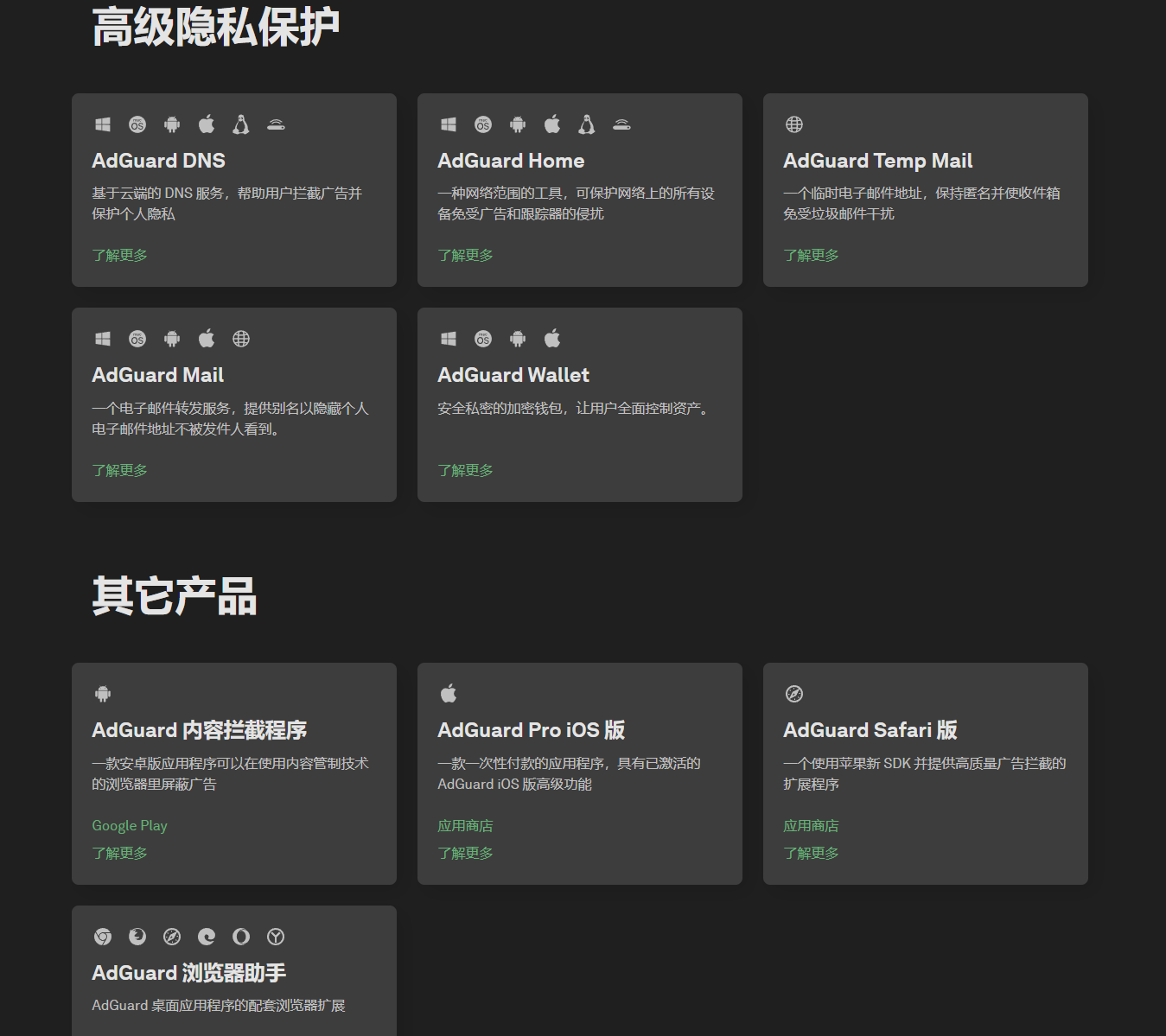Open the Google Play link

pyautogui.click(x=130, y=826)
